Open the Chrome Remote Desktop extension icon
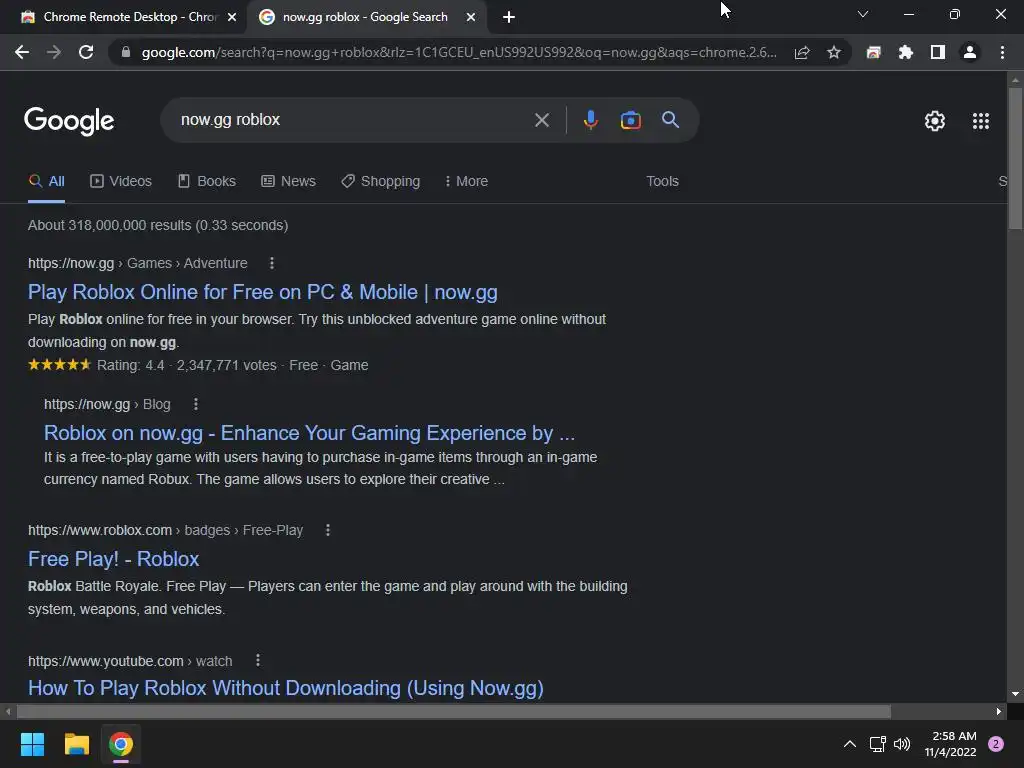1024x768 pixels. 873,52
